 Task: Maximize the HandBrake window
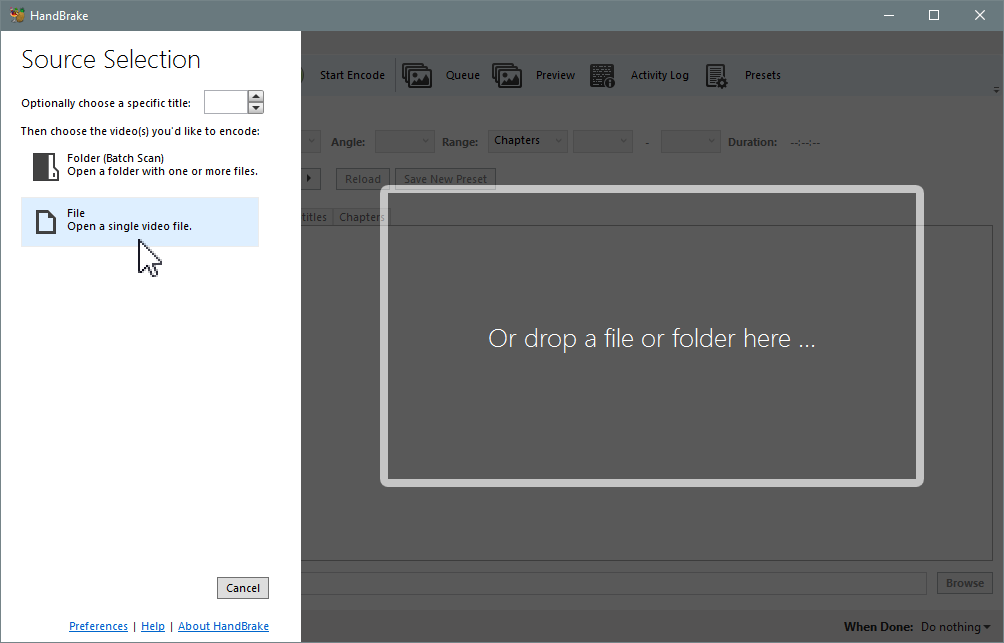point(934,15)
